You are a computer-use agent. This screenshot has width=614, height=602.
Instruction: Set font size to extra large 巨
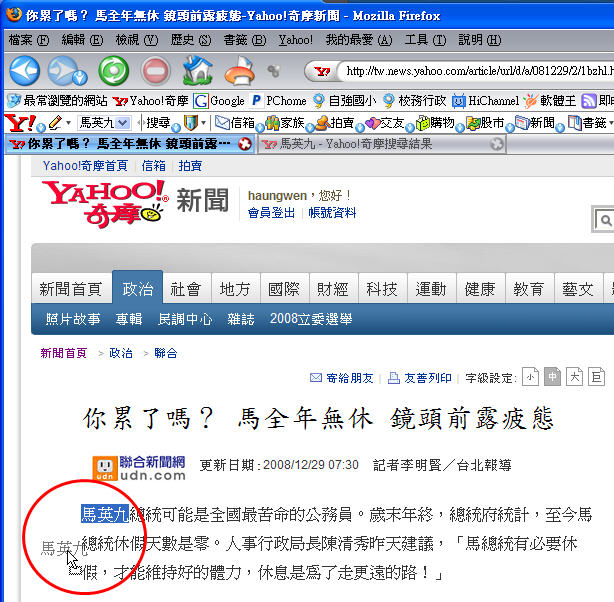tap(596, 377)
